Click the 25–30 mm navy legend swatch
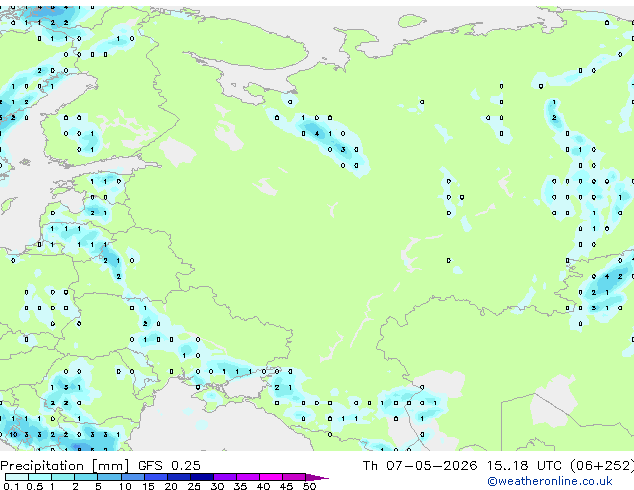634x490 pixels. (202, 477)
